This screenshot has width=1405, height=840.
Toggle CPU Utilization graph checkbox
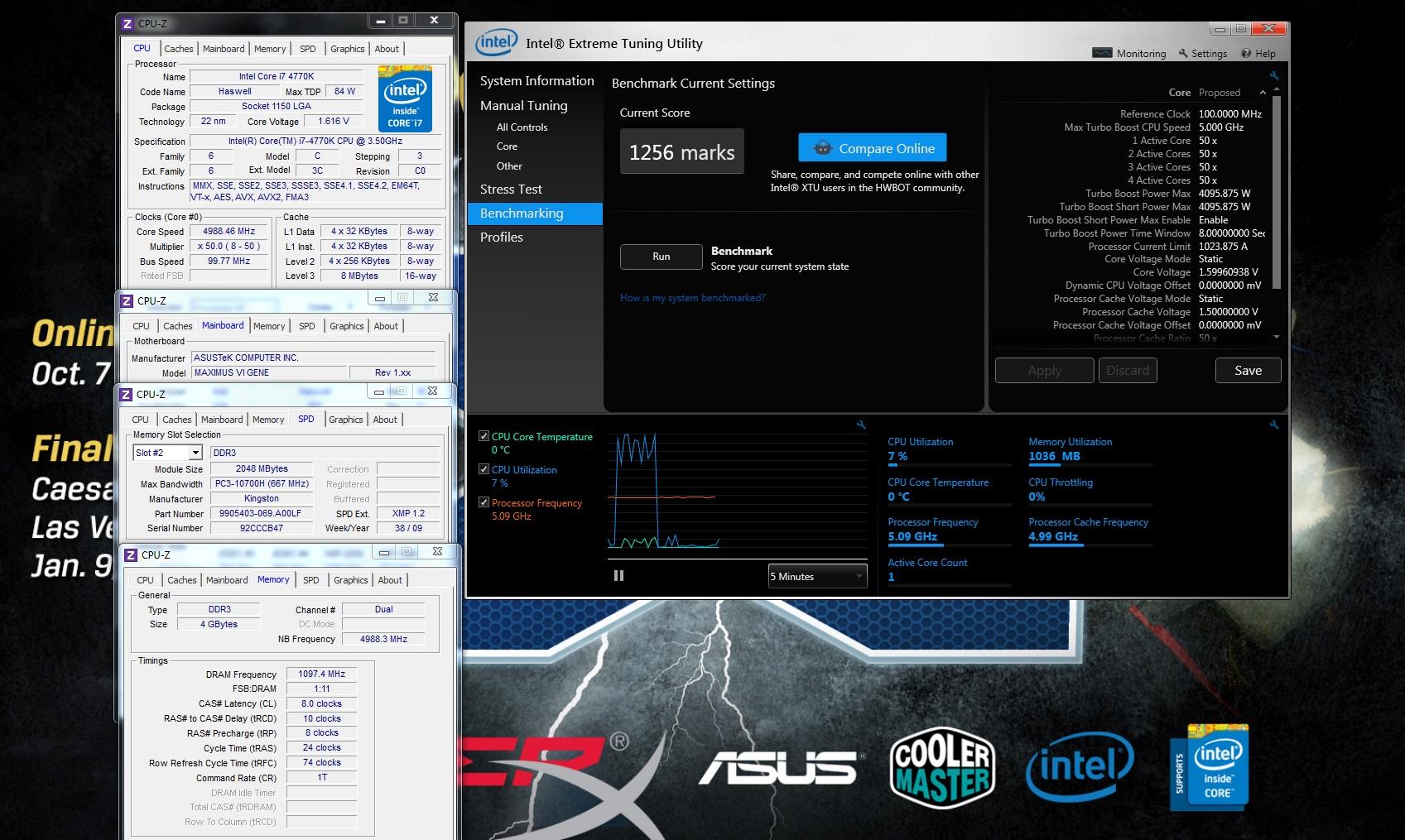(484, 469)
